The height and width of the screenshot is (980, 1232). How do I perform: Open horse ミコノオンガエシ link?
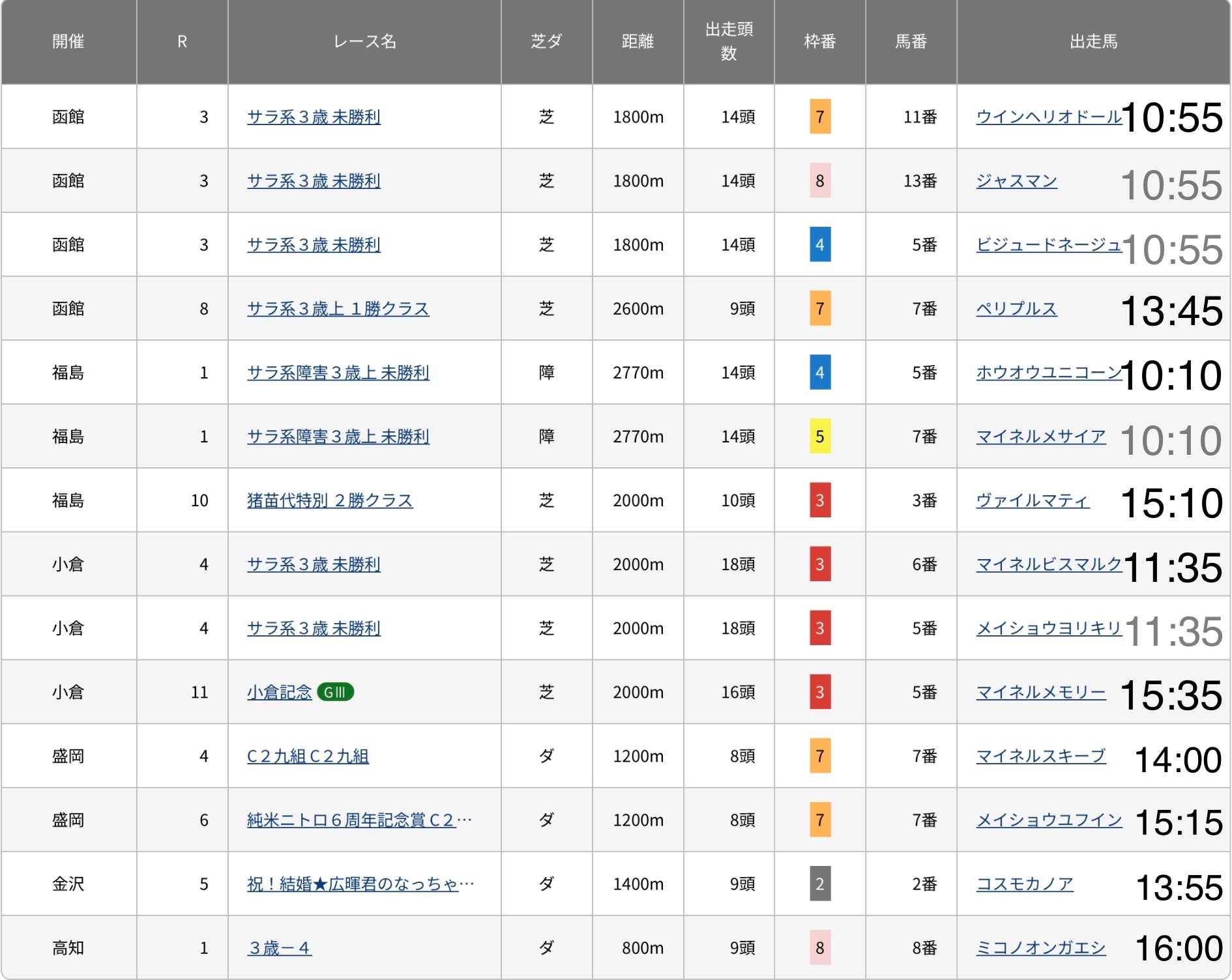click(x=1040, y=948)
